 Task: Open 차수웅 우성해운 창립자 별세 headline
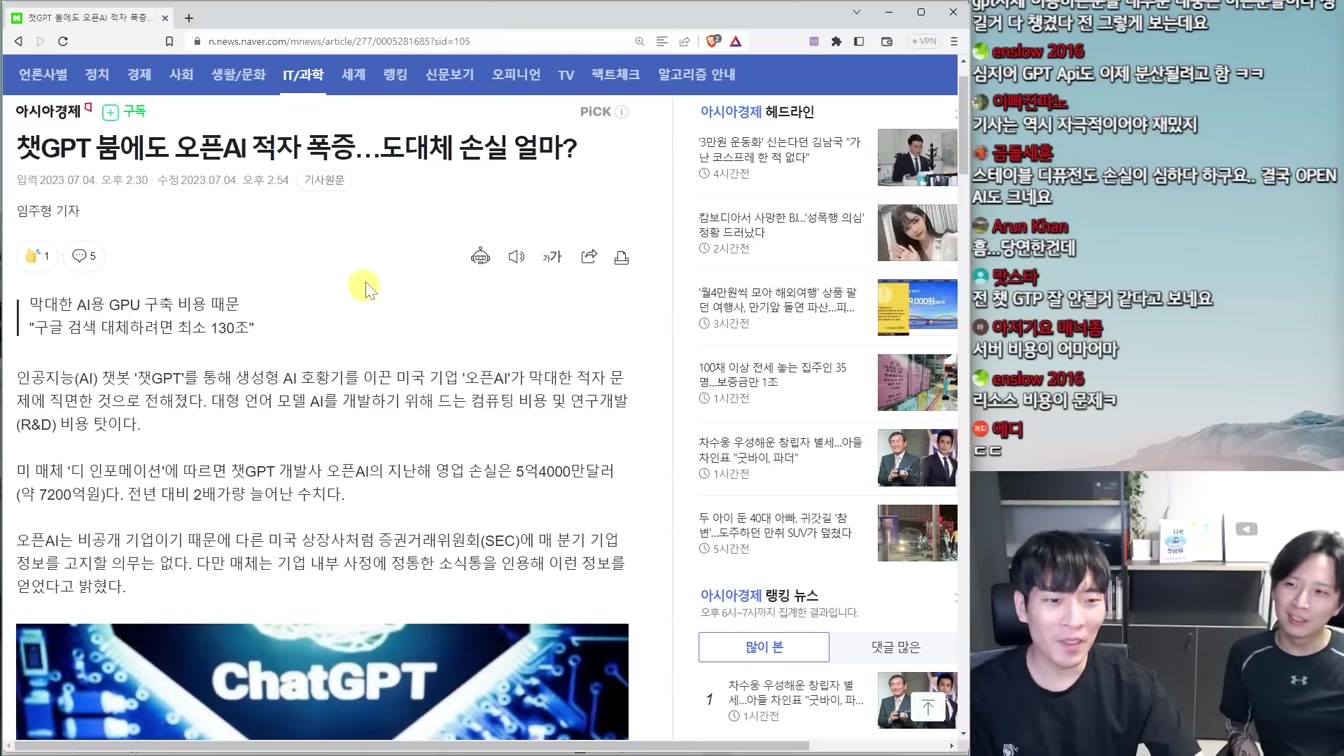(x=780, y=450)
